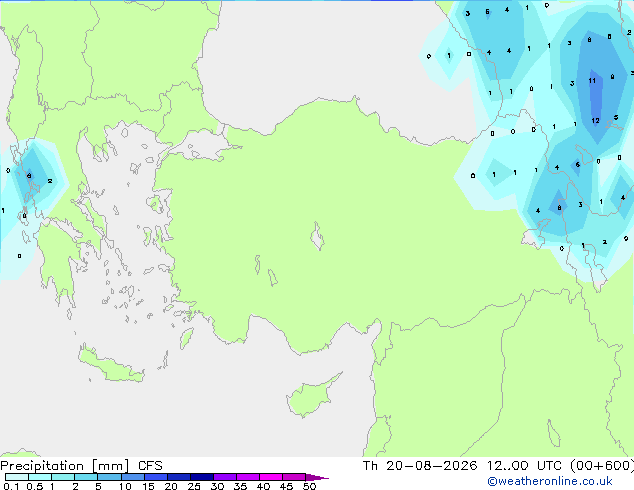Click the "25" legend scale label
The height and width of the screenshot is (490, 634).
pos(194,486)
